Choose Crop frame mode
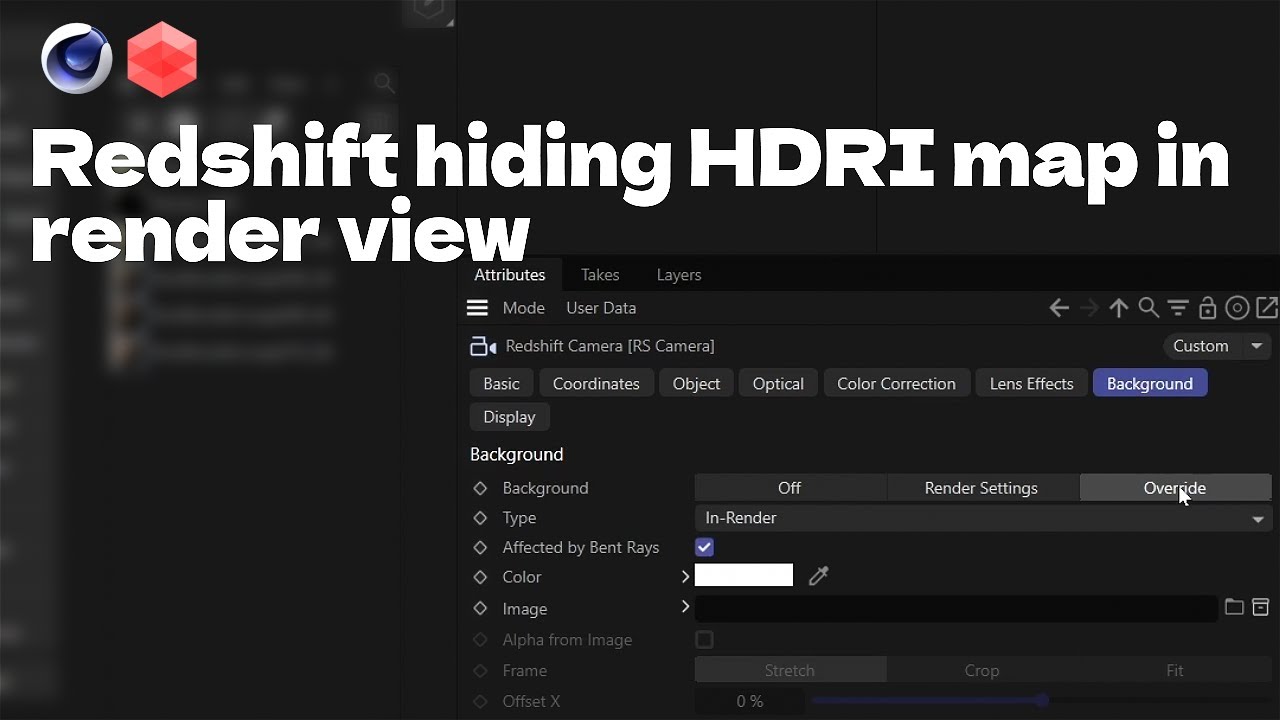This screenshot has height=720, width=1280. pyautogui.click(x=981, y=671)
